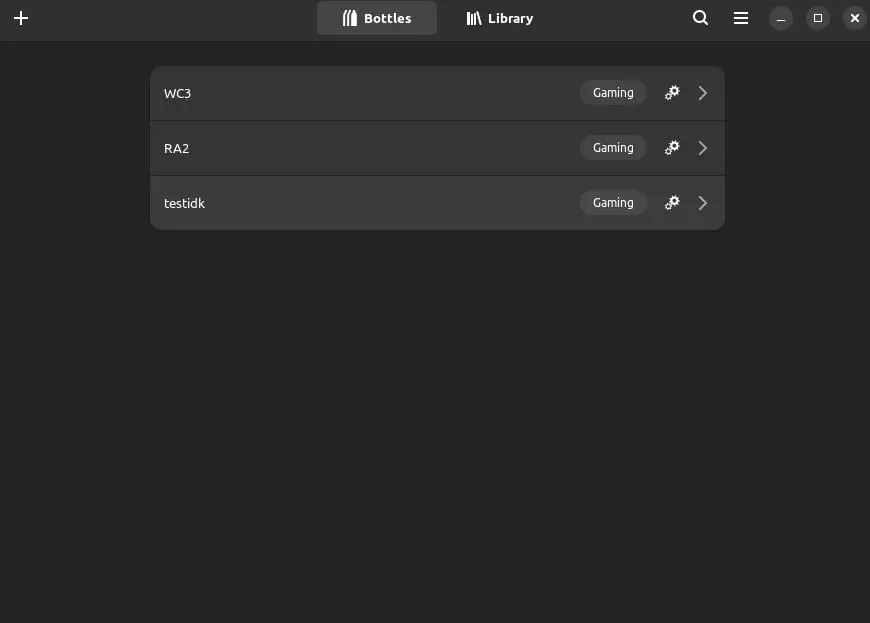
Task: Open the search icon in header bar
Action: (701, 18)
